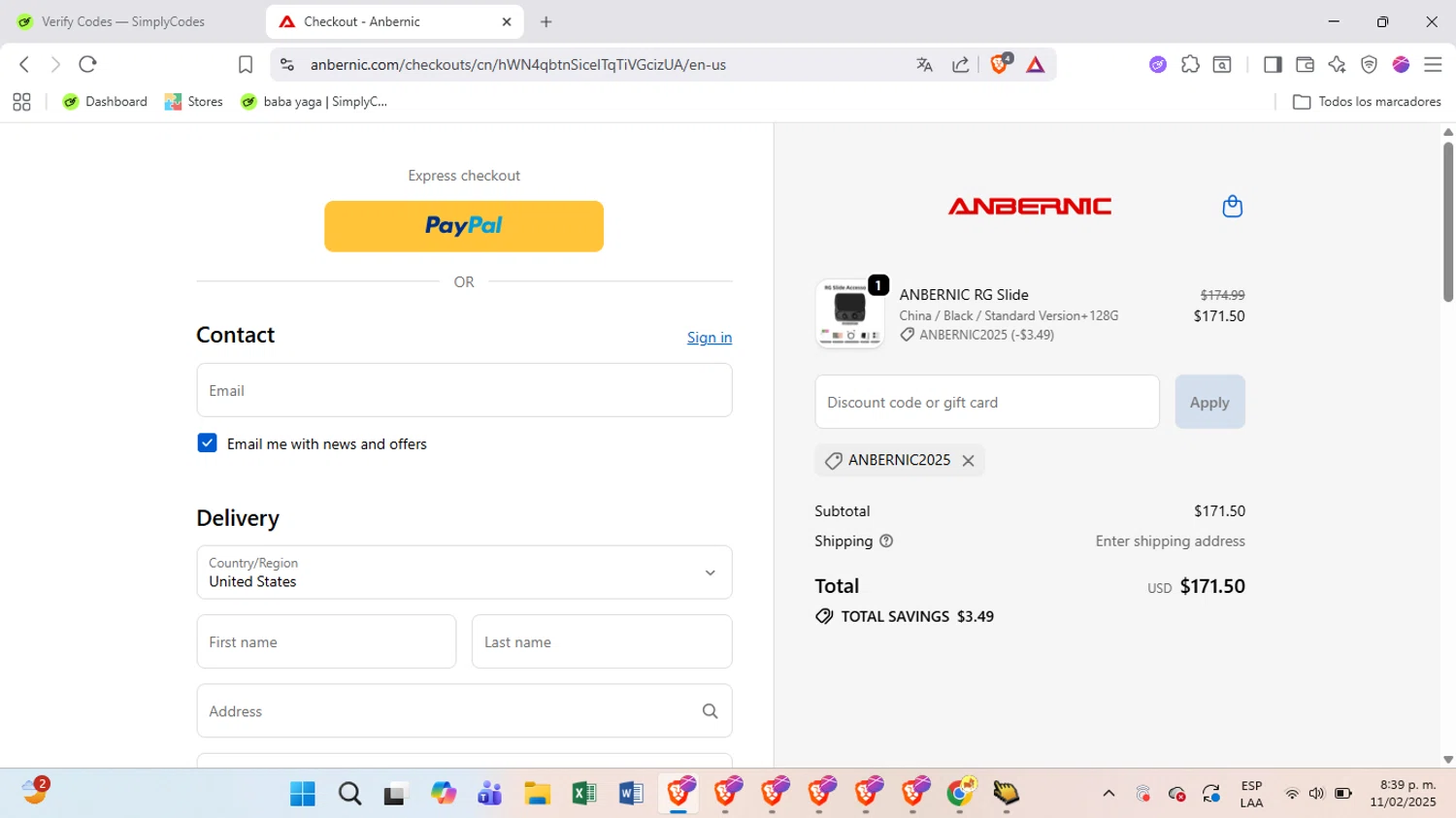Open Windows taskbar search
This screenshot has width=1456, height=818.
[349, 794]
